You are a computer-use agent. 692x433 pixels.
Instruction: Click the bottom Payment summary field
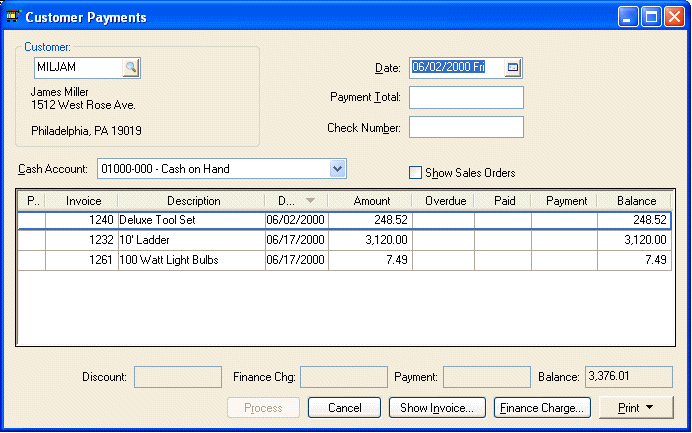(x=487, y=377)
